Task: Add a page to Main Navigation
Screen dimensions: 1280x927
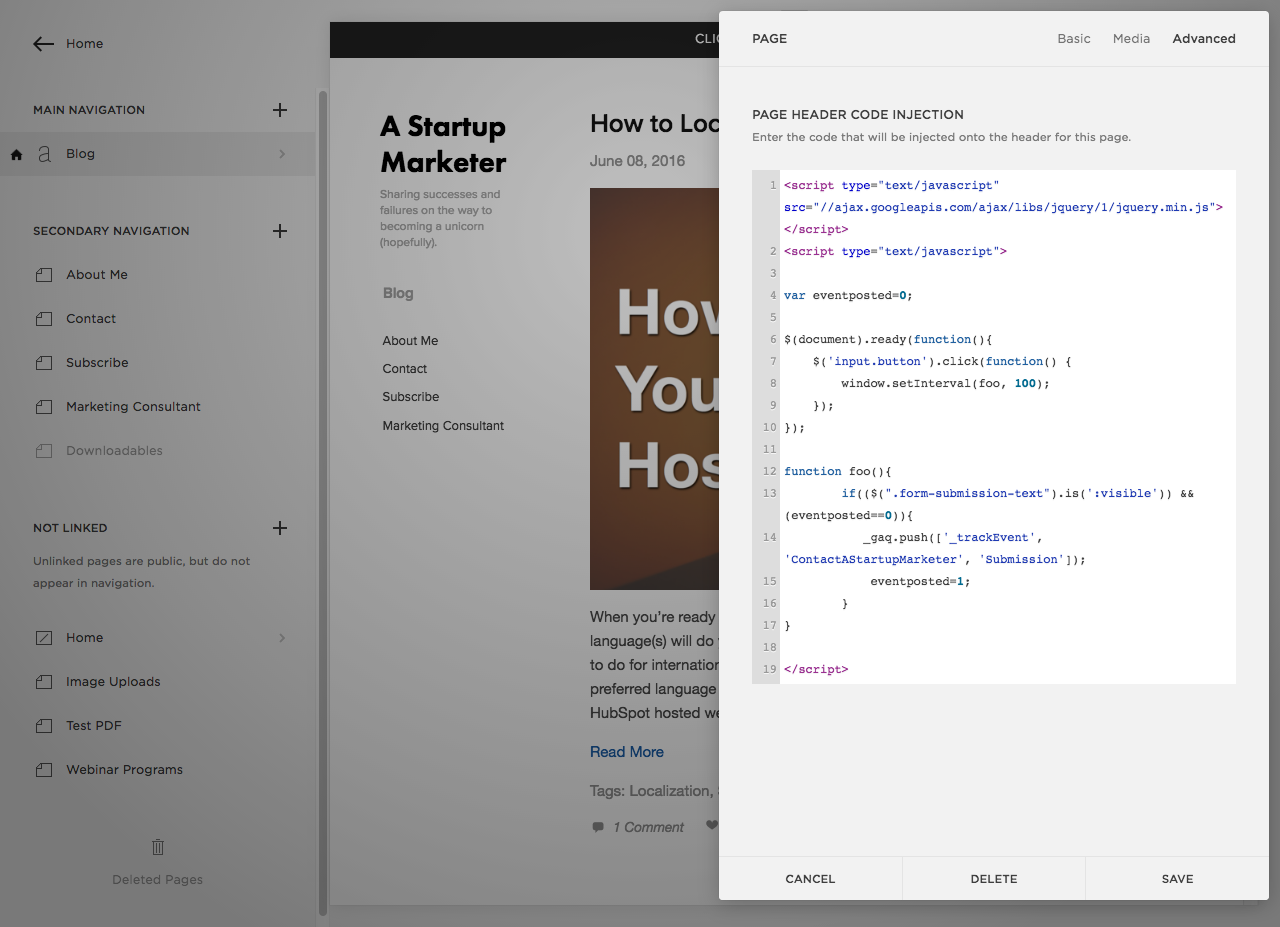Action: (280, 110)
